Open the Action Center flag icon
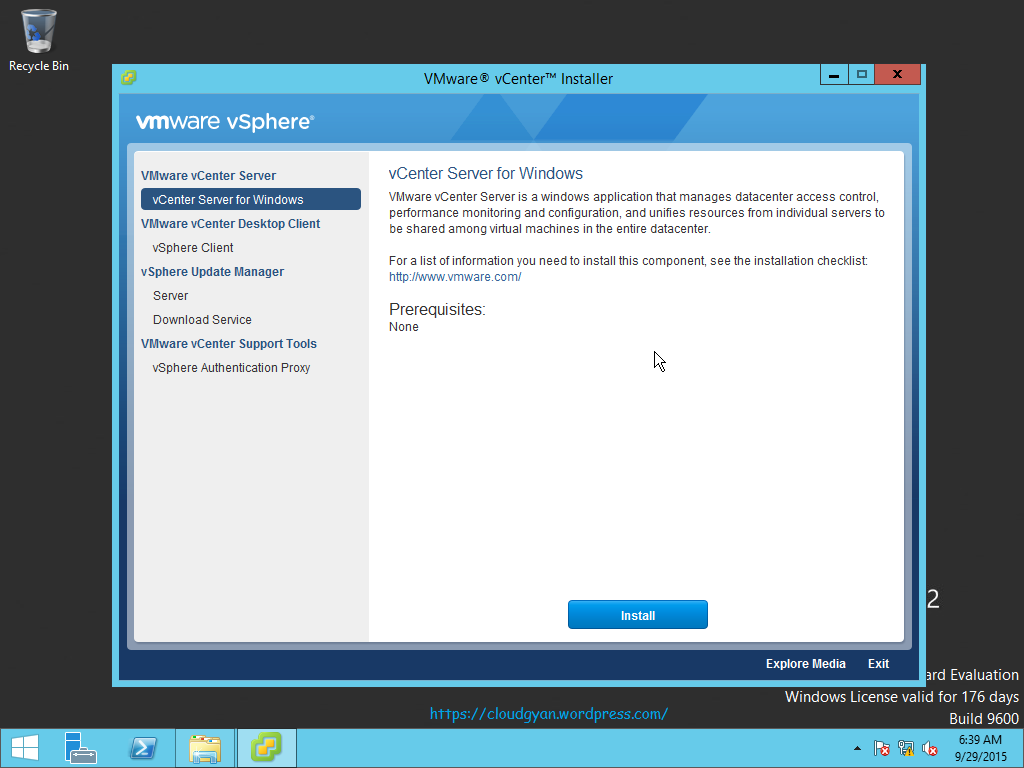1024x768 pixels. point(881,748)
